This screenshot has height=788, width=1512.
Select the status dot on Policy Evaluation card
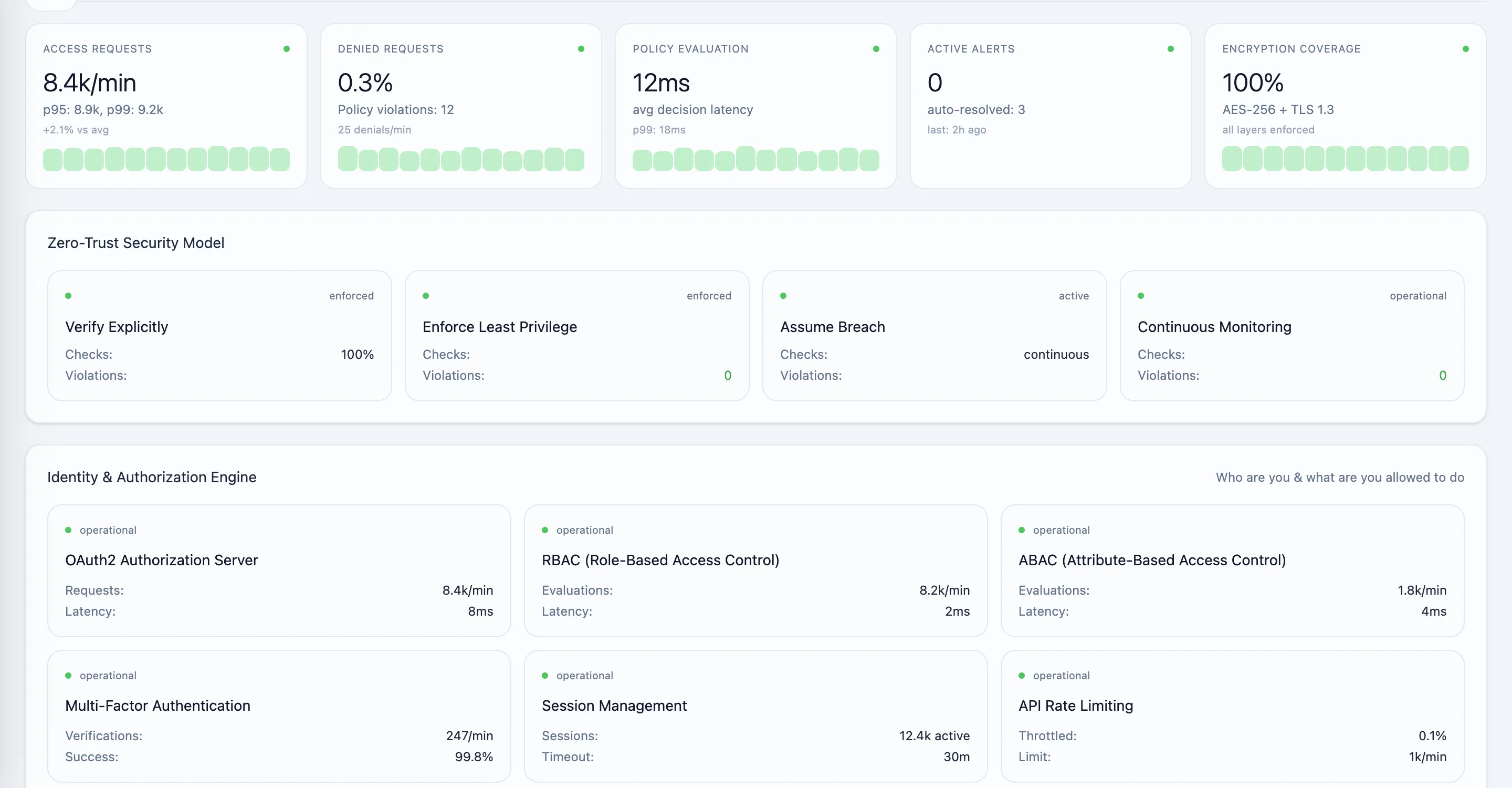(876, 49)
